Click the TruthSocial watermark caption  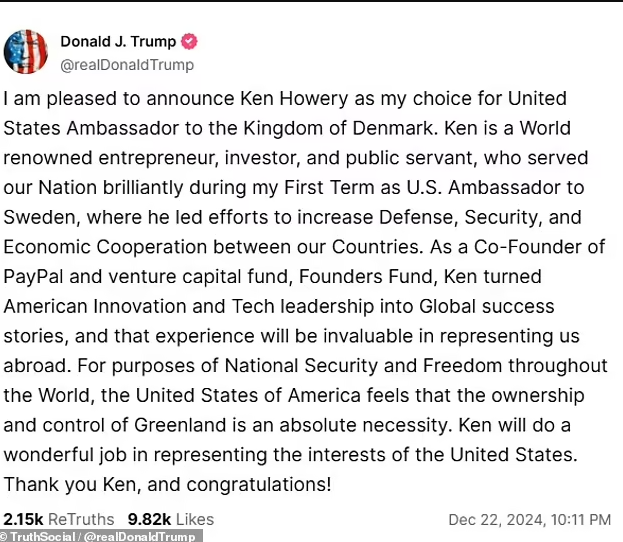click(101, 536)
